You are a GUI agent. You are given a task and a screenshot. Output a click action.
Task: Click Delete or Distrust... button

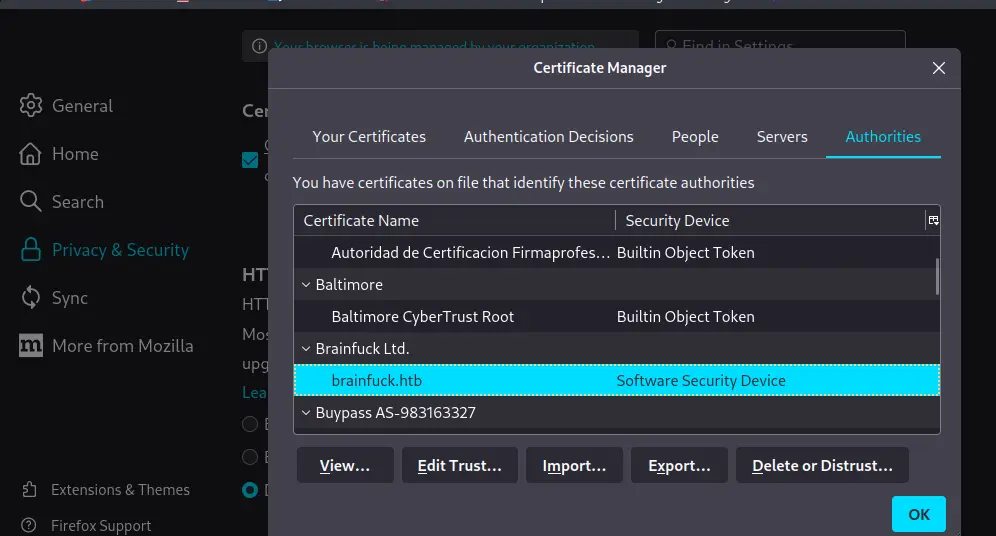(x=822, y=466)
